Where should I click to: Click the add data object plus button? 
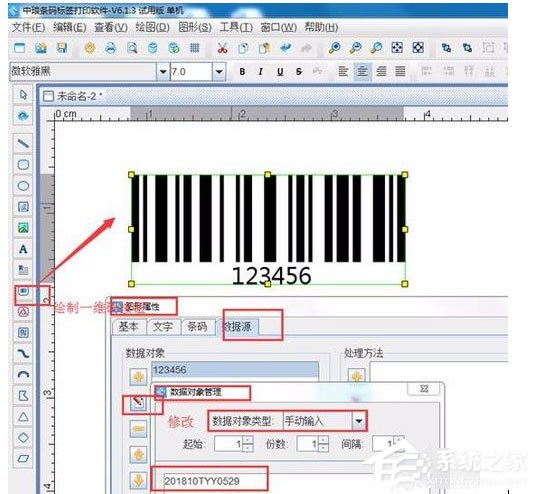[x=138, y=377]
